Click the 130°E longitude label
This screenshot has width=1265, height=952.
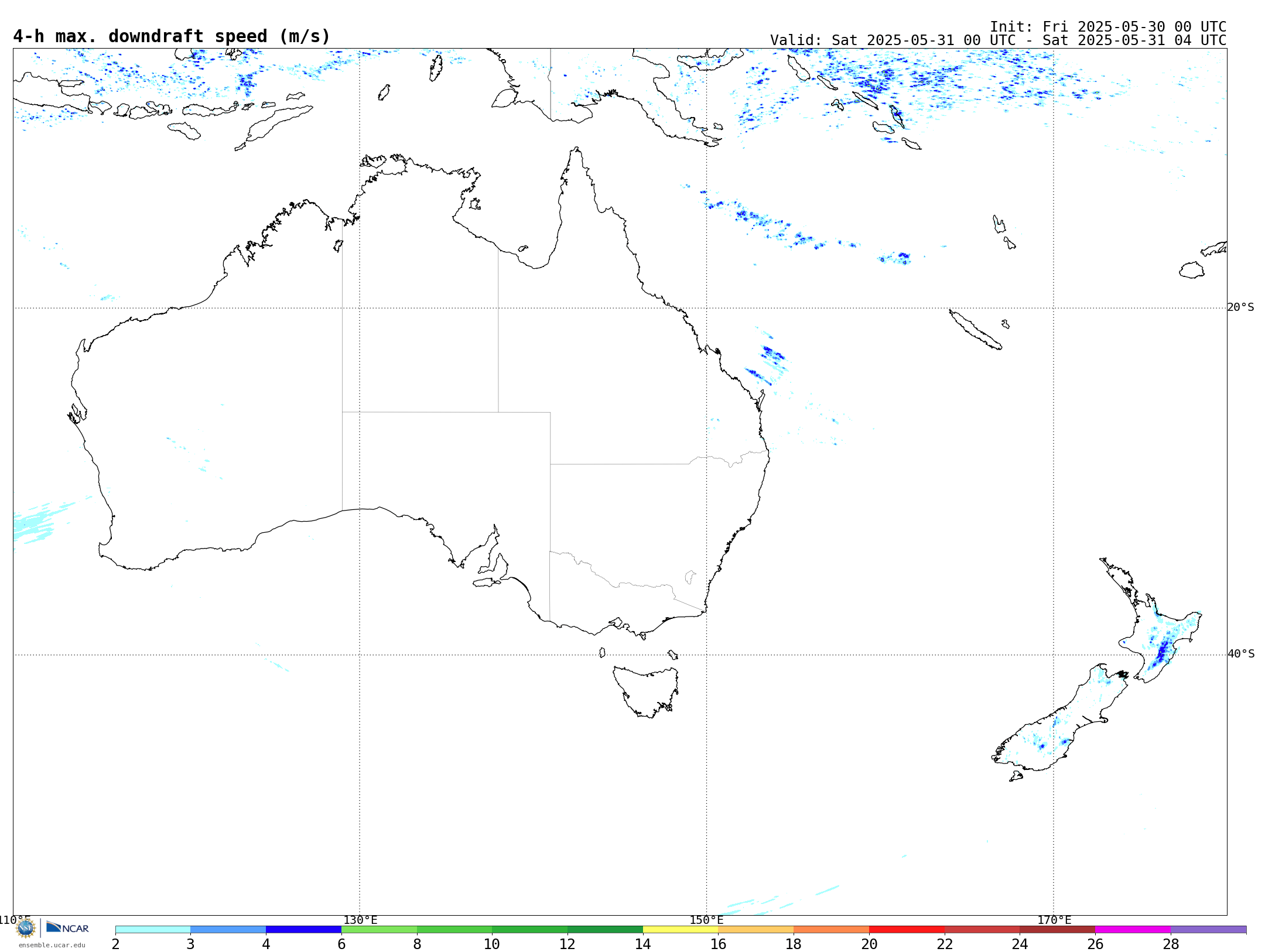(360, 920)
